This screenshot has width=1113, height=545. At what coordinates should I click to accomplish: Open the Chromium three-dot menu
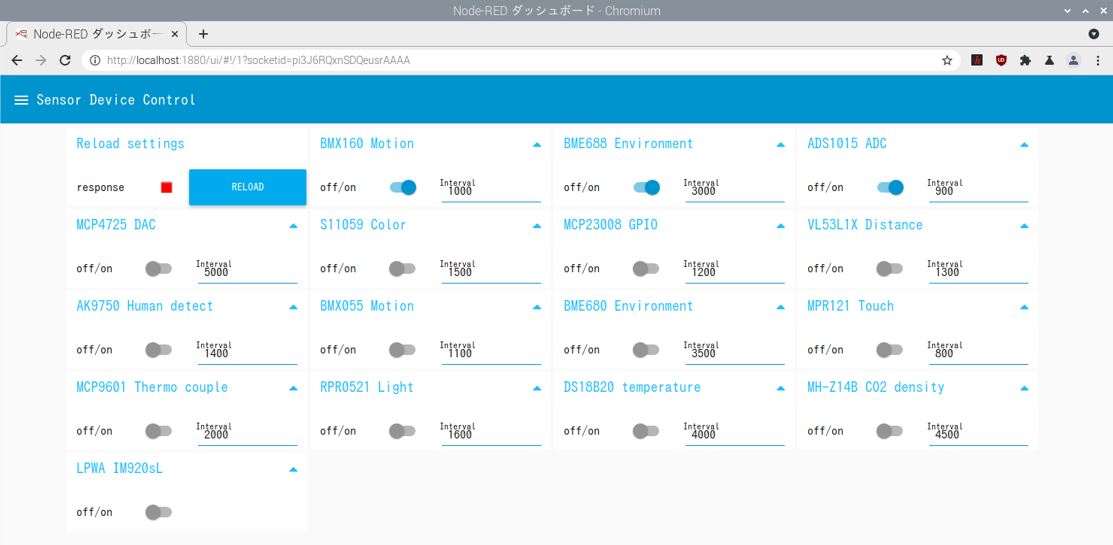tap(1096, 60)
